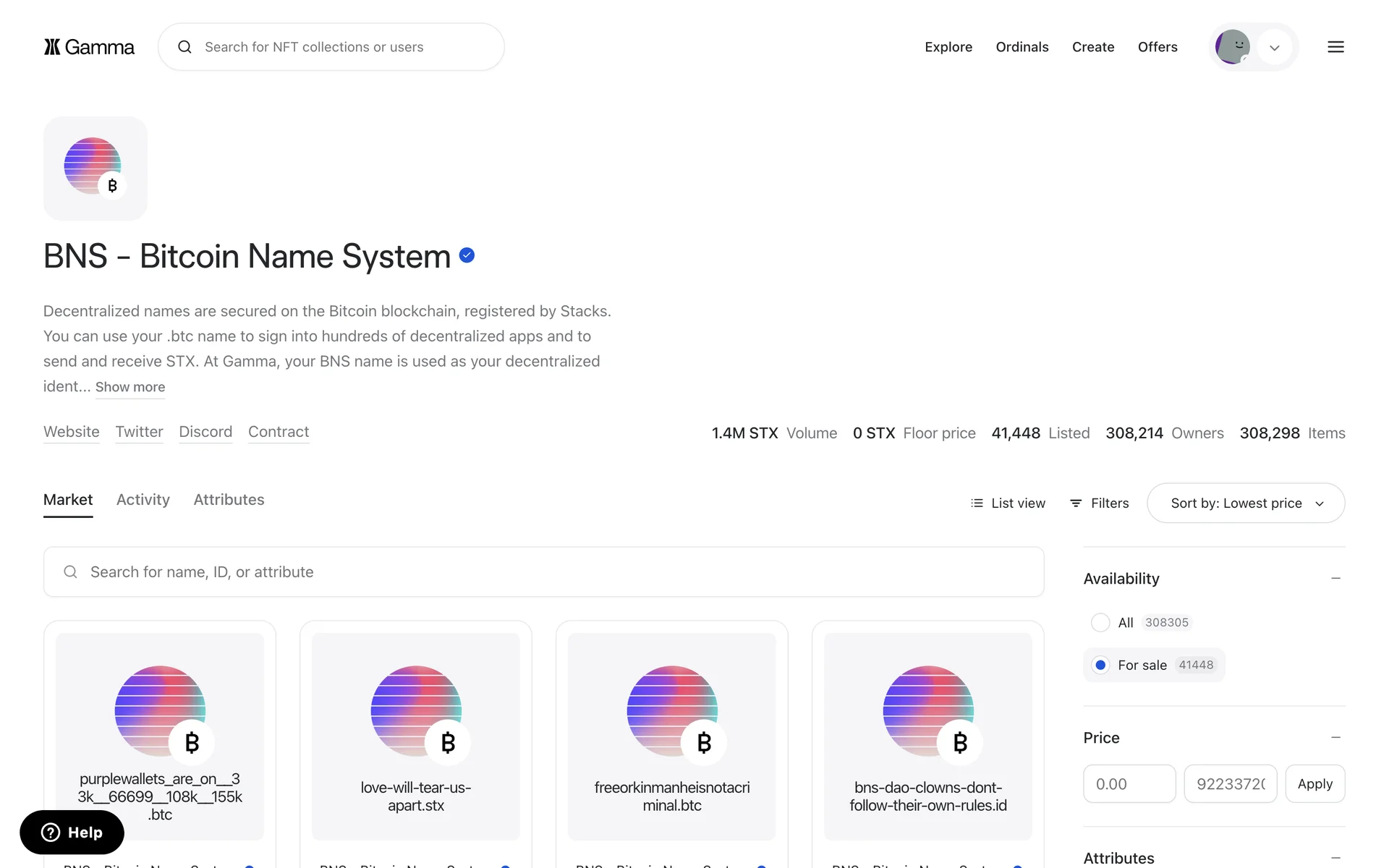Open Sort by Lowest price dropdown

pyautogui.click(x=1246, y=503)
